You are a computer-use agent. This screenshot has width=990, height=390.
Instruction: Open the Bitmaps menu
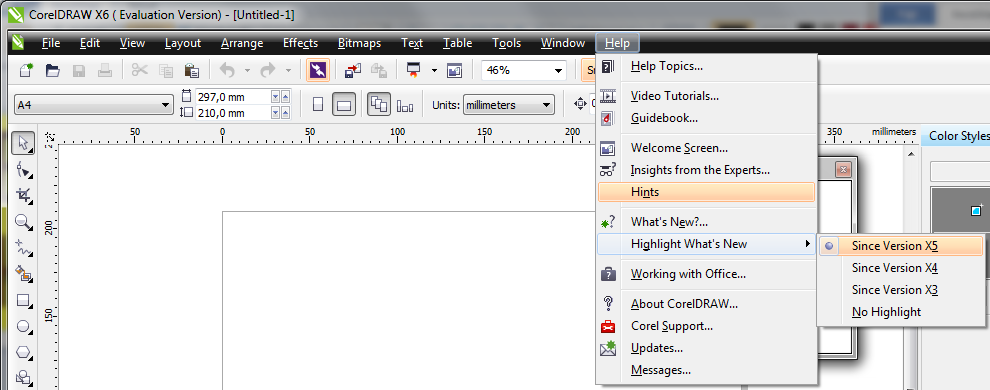359,43
